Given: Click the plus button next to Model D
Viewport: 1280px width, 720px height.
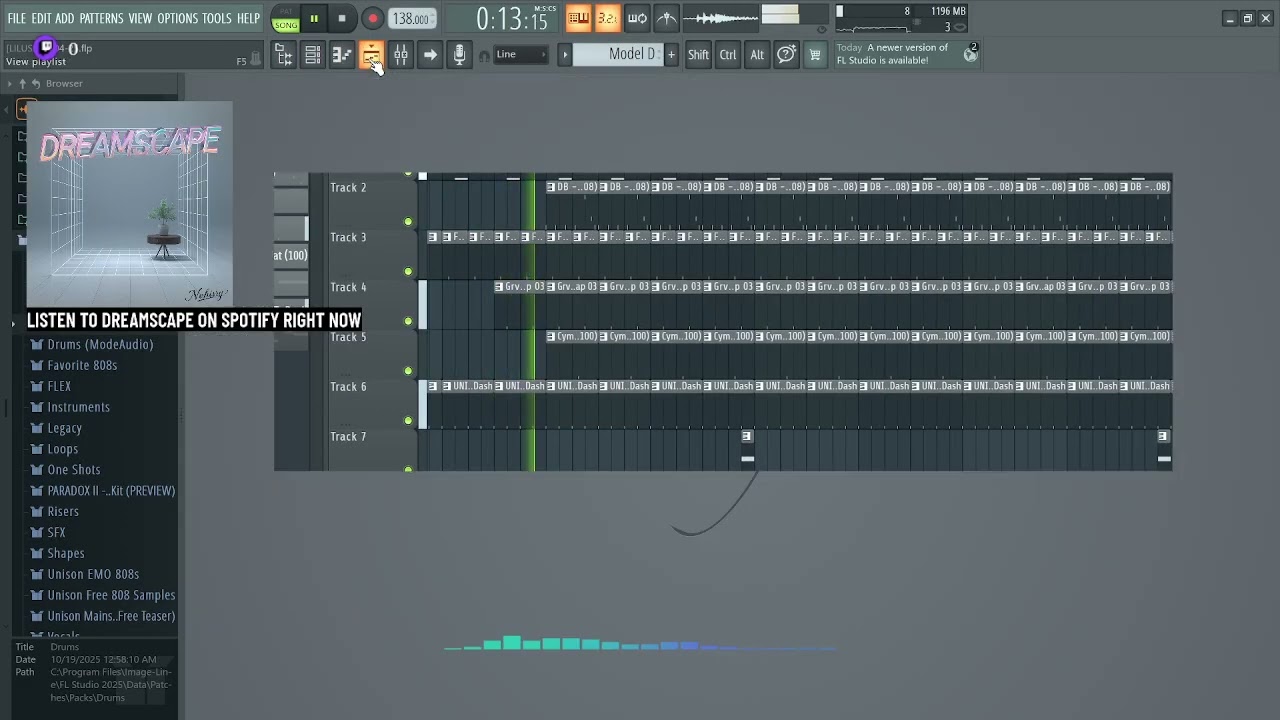Looking at the screenshot, I should pos(671,54).
